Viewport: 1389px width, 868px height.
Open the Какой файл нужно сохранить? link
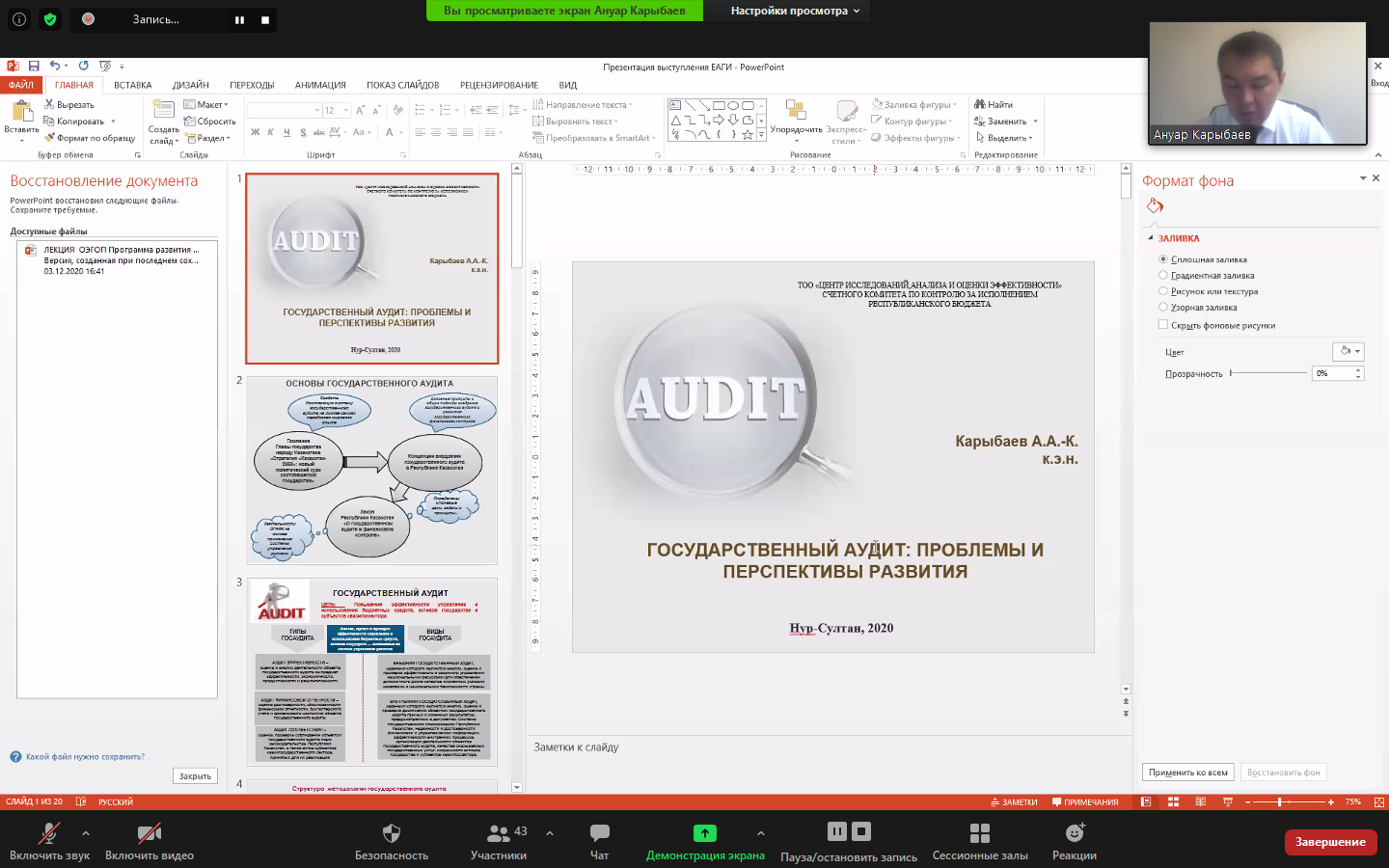click(85, 757)
